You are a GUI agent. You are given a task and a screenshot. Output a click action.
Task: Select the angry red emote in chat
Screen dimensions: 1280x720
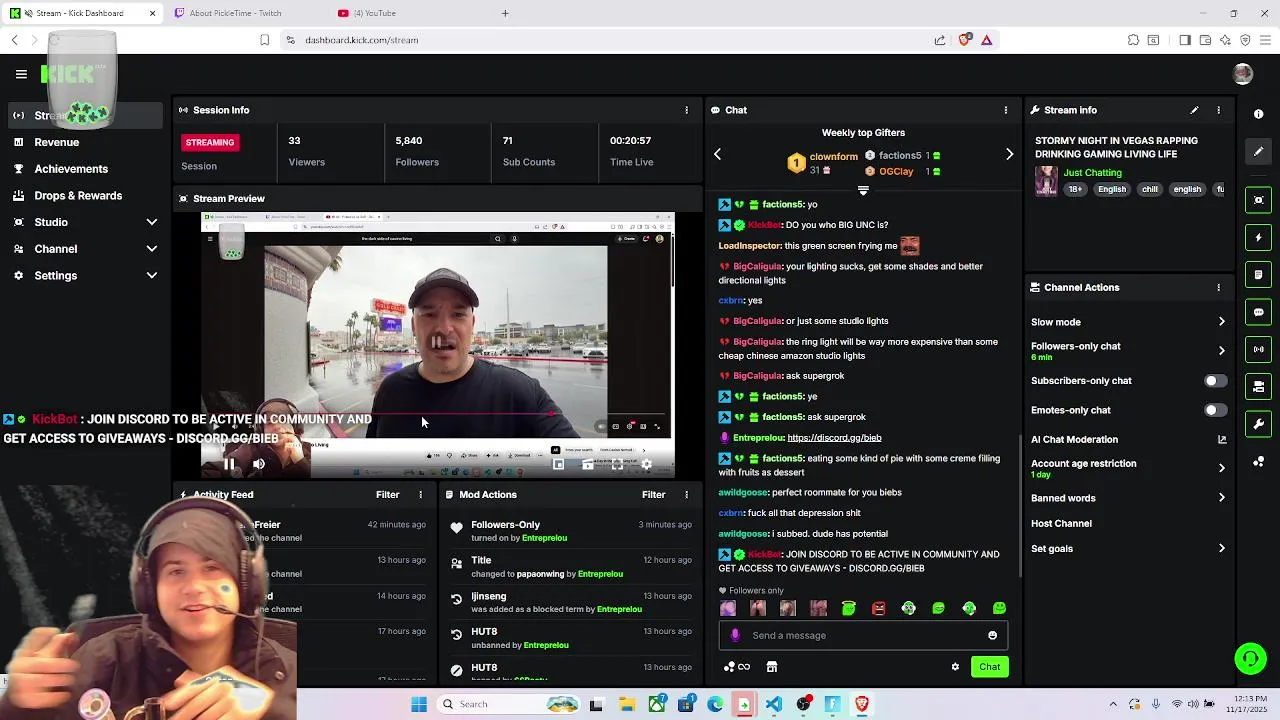[x=878, y=608]
